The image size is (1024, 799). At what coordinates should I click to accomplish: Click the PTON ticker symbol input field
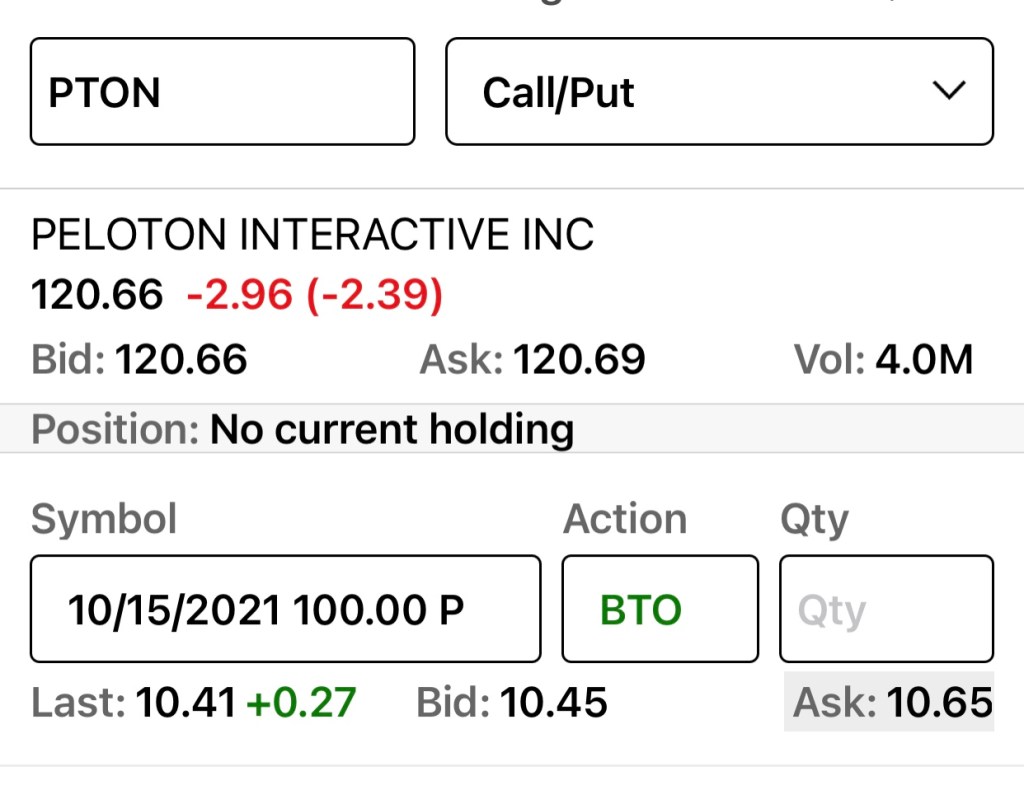222,92
